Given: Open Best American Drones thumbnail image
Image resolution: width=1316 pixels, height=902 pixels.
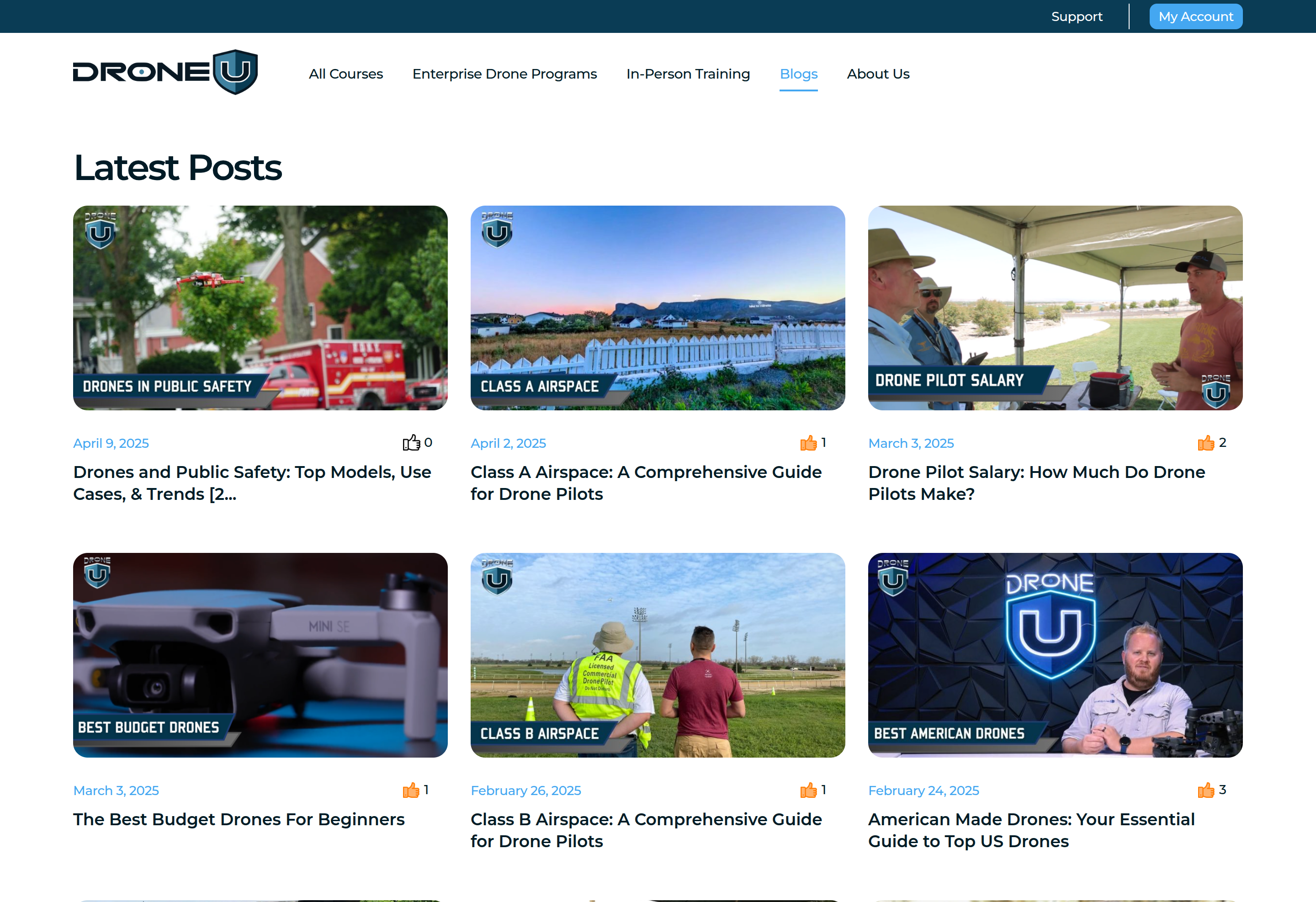Looking at the screenshot, I should (x=1056, y=655).
